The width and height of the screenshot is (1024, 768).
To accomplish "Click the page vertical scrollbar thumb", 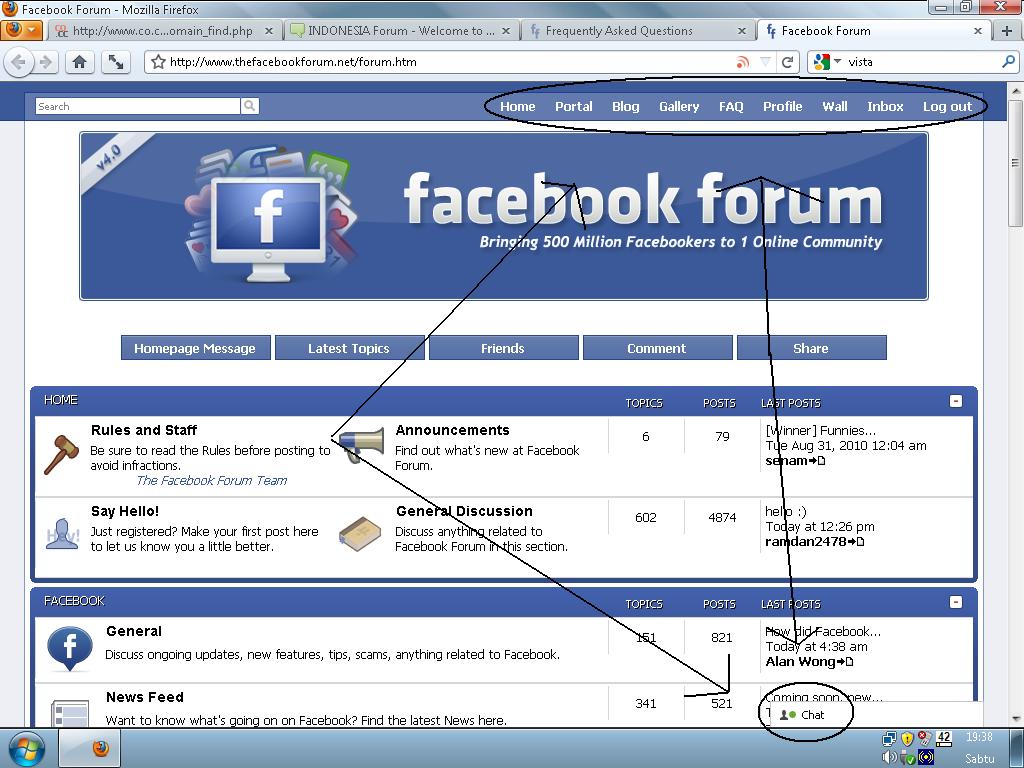I will click(1015, 163).
